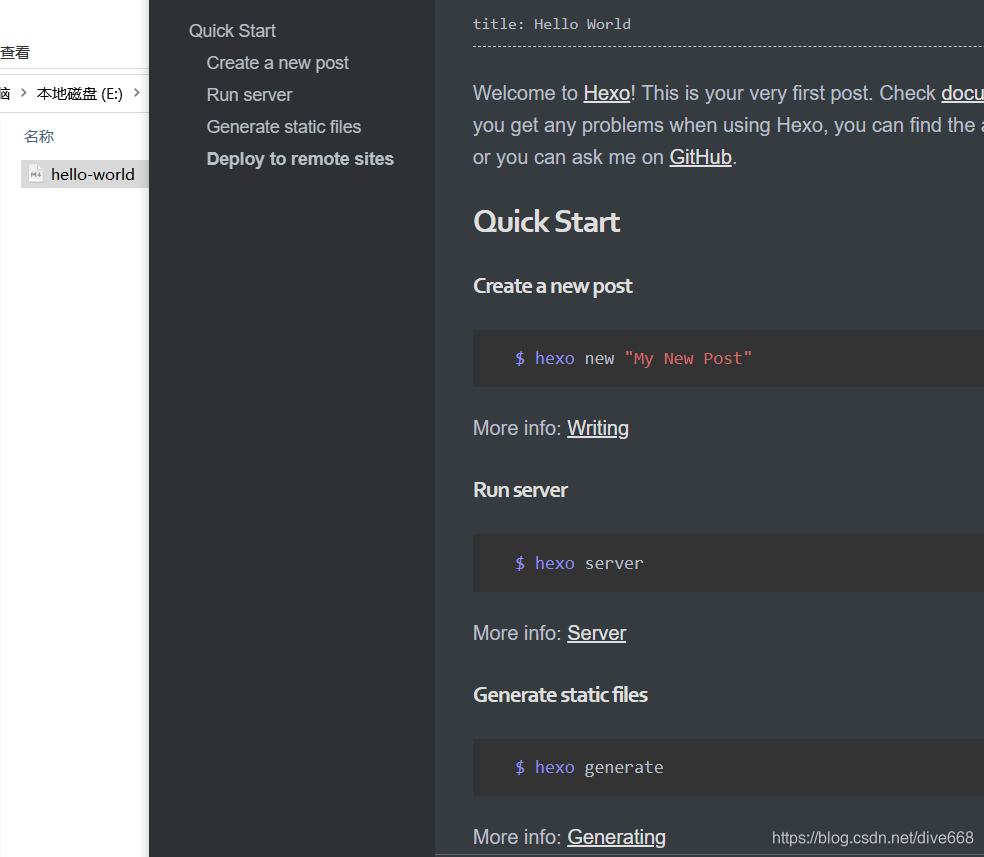Image resolution: width=984 pixels, height=857 pixels.
Task: Click the hello-world markdown file icon
Action: click(x=36, y=174)
